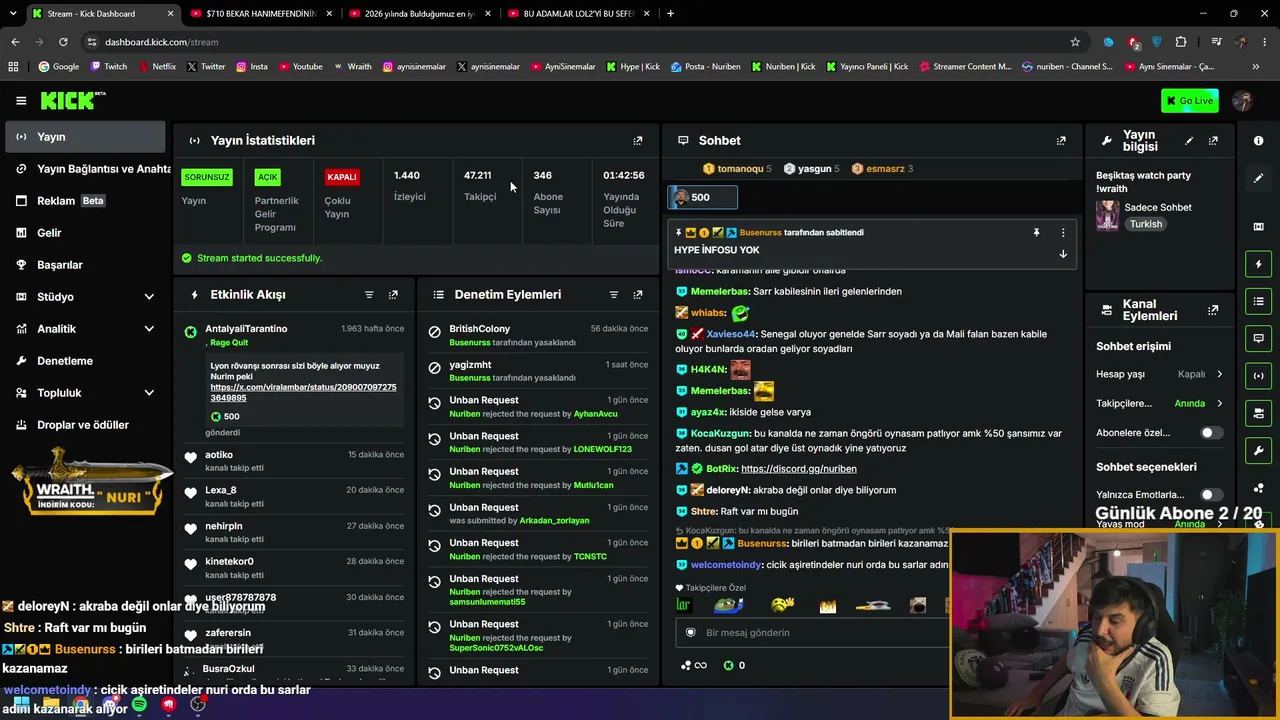This screenshot has width=1280, height=720.
Task: Open the Takipçilere setting chevron
Action: 1219,404
